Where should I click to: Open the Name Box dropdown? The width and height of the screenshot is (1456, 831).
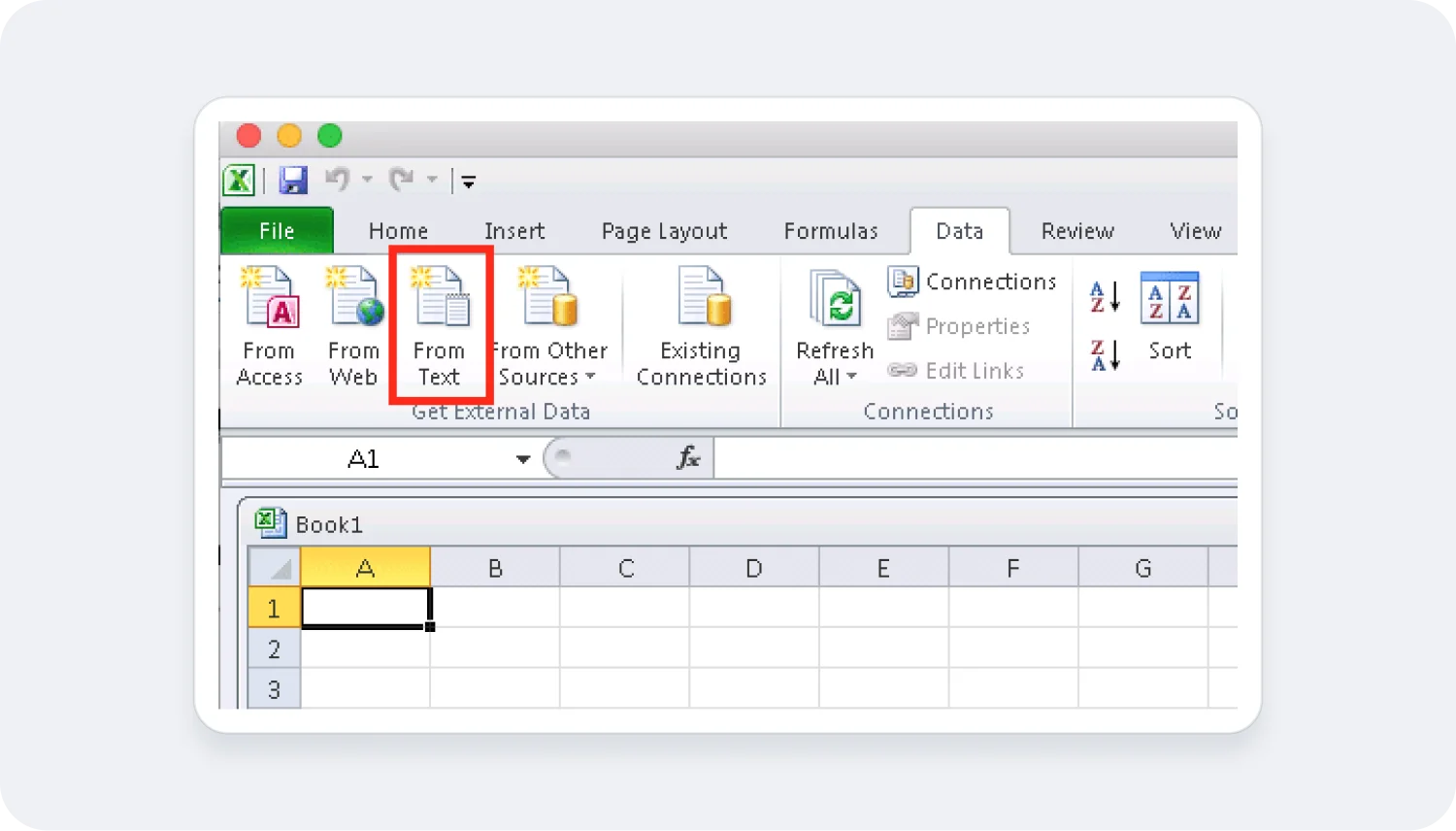pyautogui.click(x=522, y=457)
